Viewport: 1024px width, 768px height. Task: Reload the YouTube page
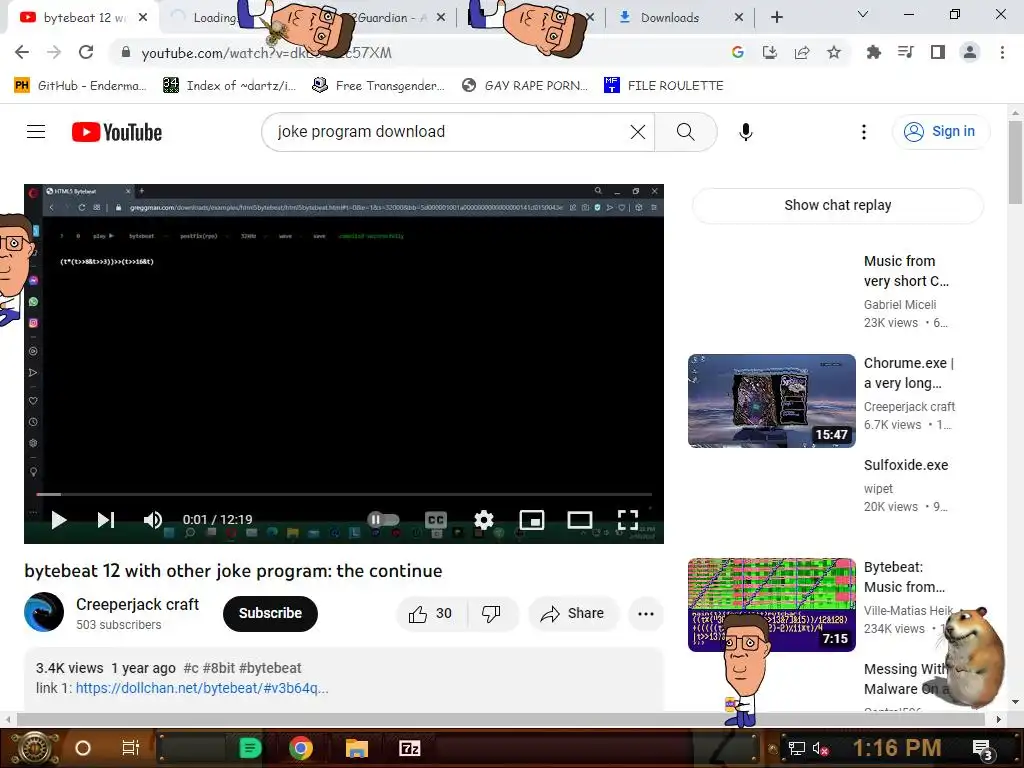(x=86, y=52)
